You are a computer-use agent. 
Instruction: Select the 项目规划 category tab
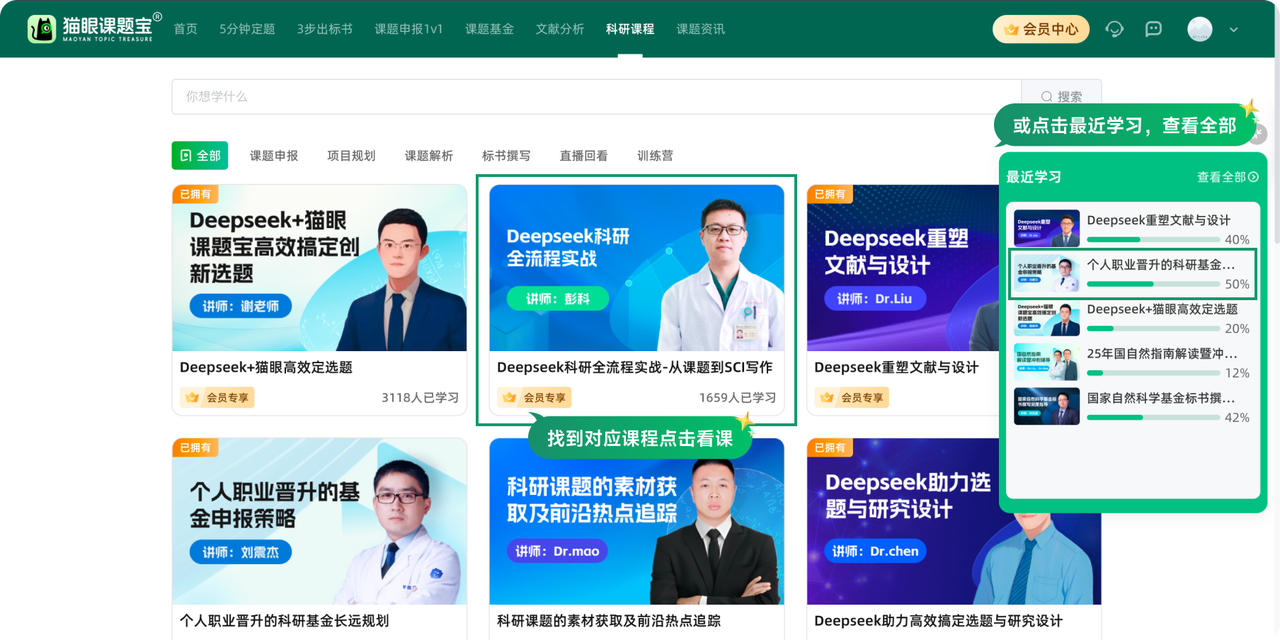point(351,156)
